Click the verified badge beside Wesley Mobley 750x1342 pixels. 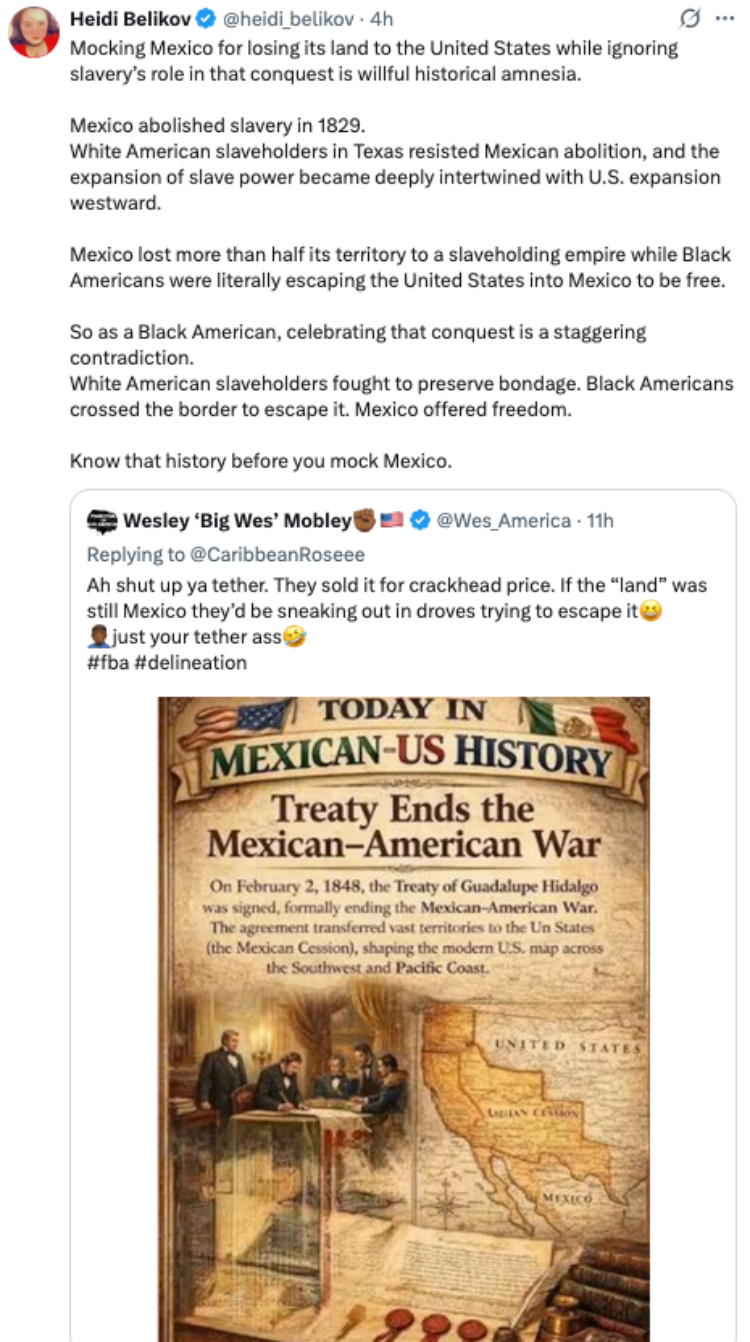[x=421, y=520]
